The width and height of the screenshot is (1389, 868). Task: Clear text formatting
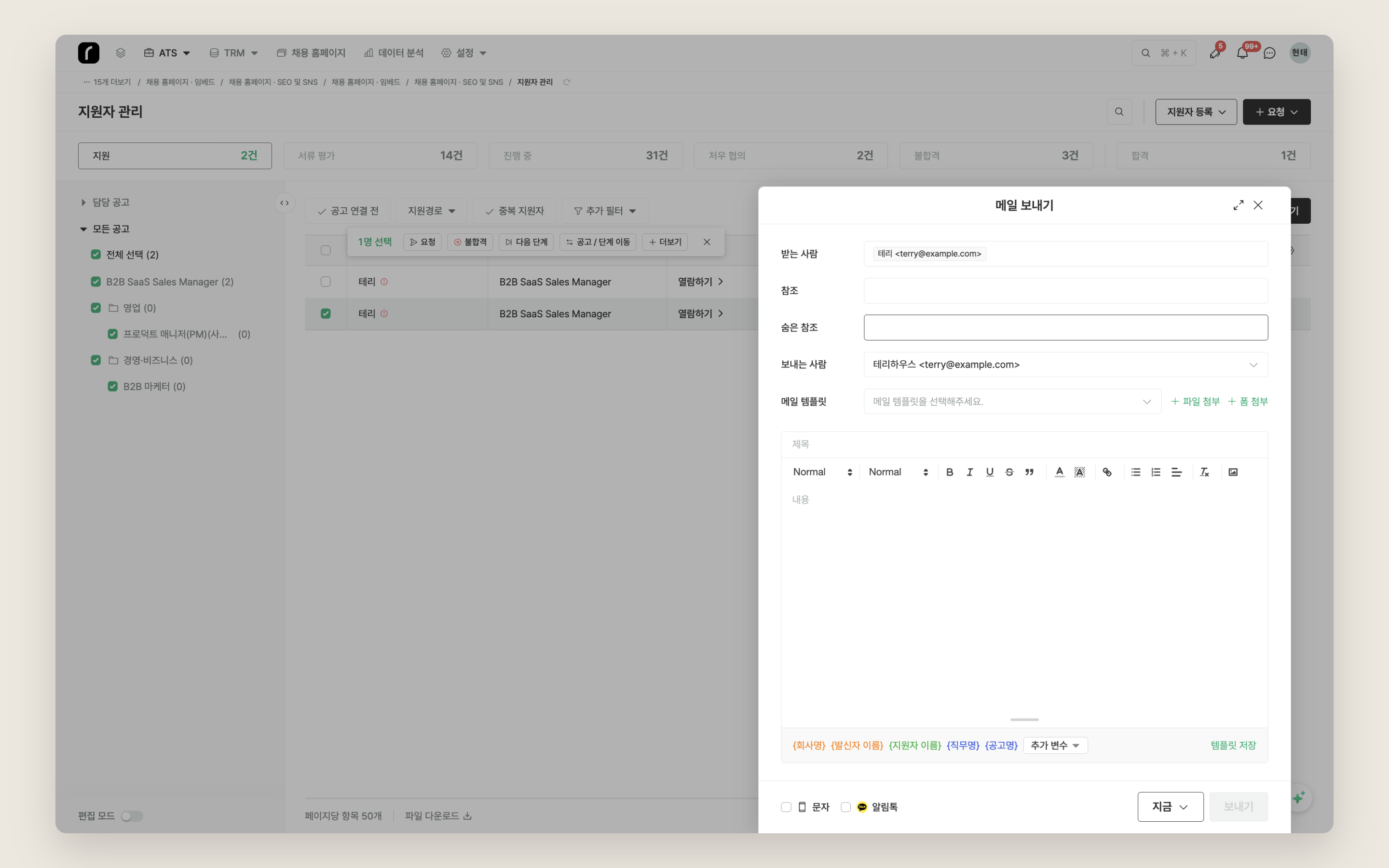click(x=1204, y=472)
